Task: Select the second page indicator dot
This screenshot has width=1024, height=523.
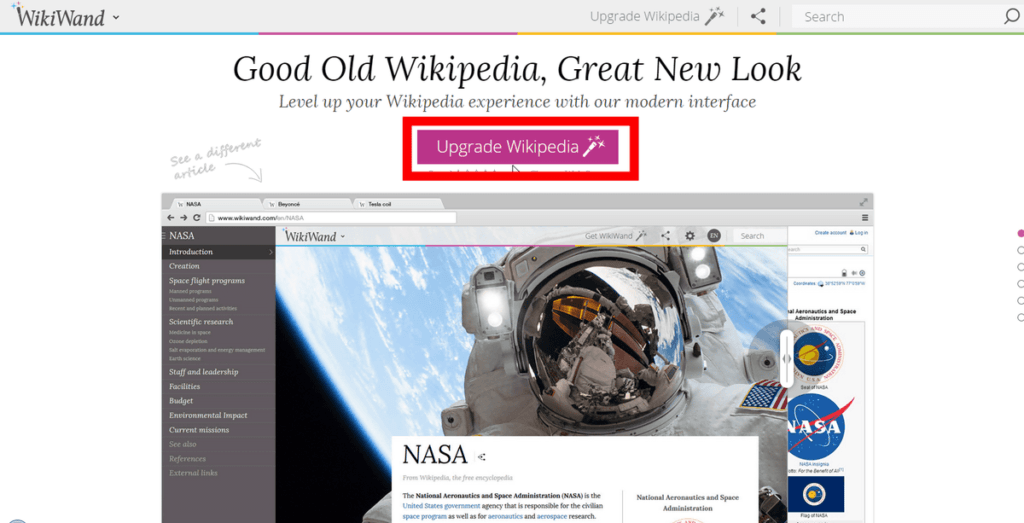Action: pos(1020,250)
